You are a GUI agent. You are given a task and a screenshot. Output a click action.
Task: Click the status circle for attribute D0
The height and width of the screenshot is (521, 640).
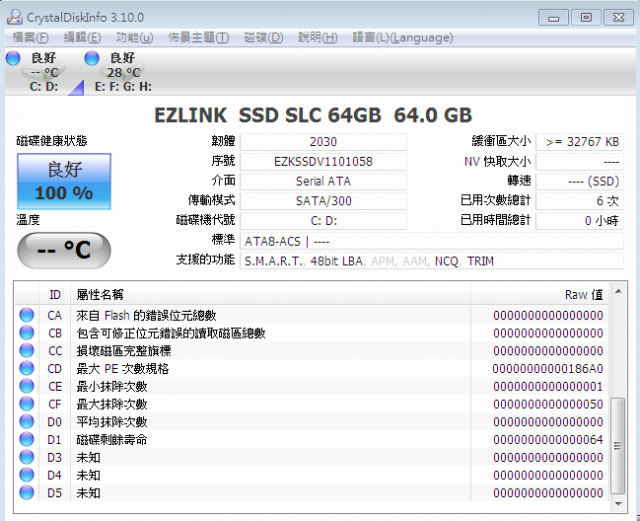tap(27, 422)
